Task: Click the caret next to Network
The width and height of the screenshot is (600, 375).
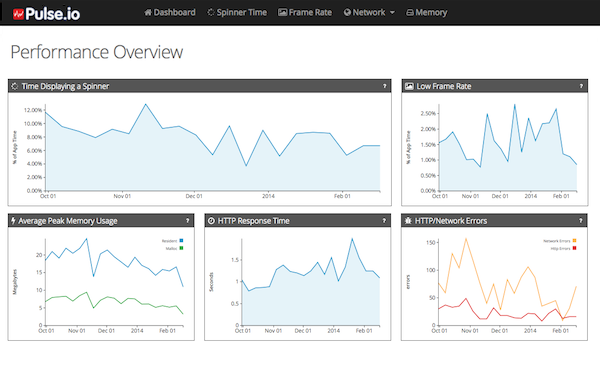Action: pos(392,13)
